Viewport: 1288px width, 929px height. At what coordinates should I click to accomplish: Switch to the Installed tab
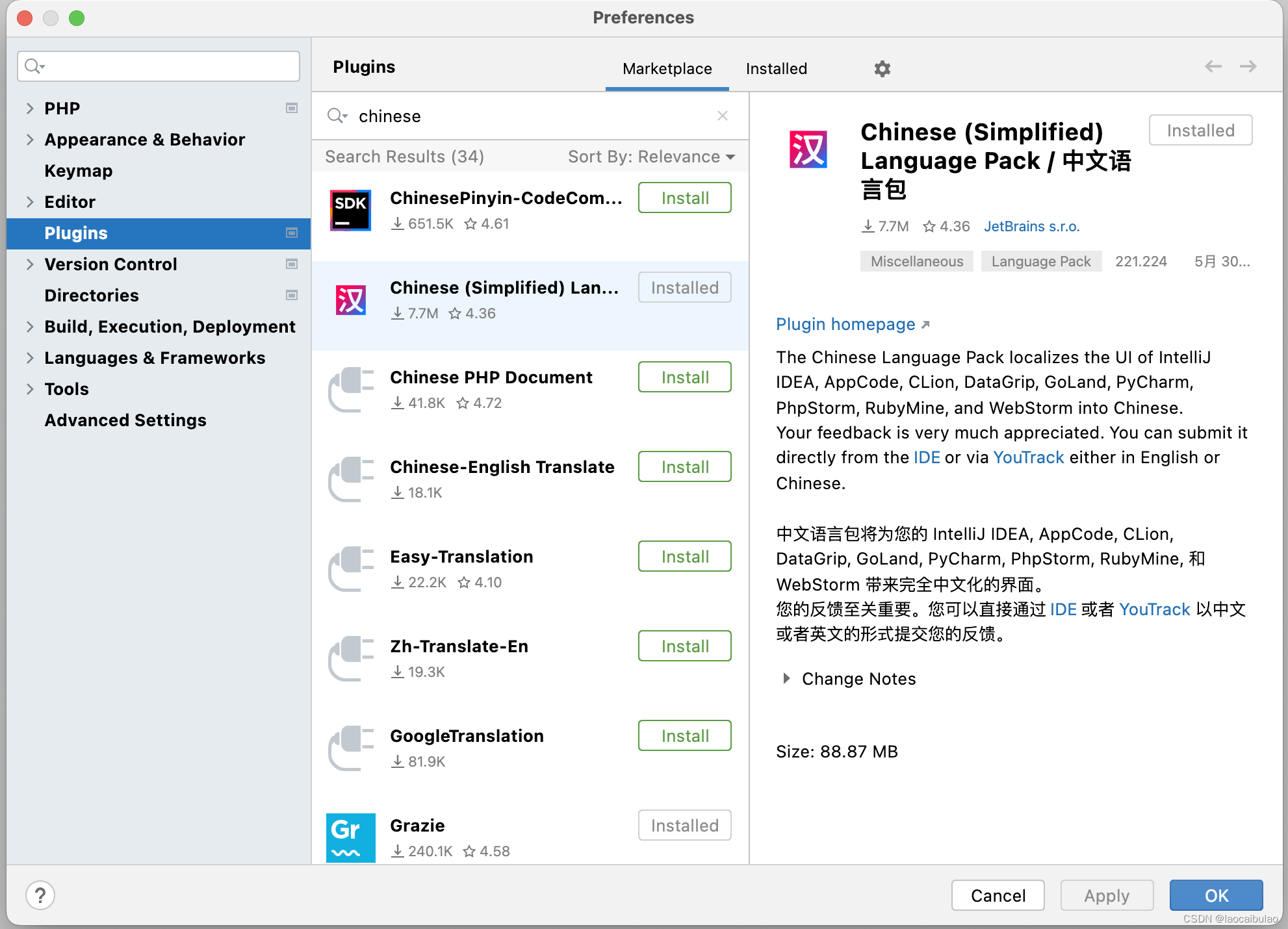click(x=776, y=69)
